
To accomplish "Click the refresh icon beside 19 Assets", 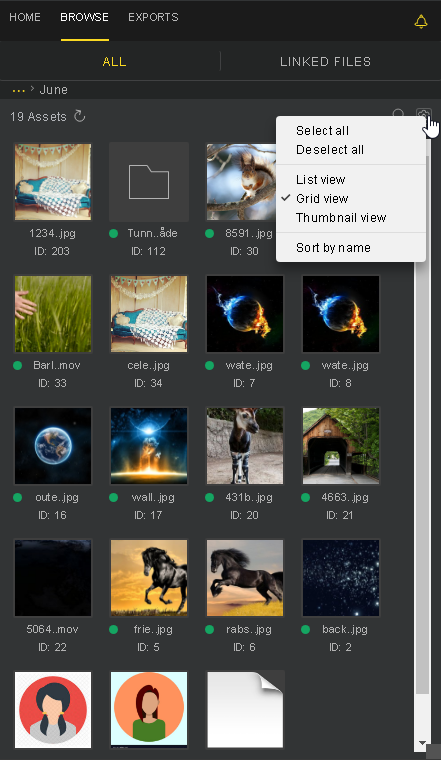I will pyautogui.click(x=79, y=116).
